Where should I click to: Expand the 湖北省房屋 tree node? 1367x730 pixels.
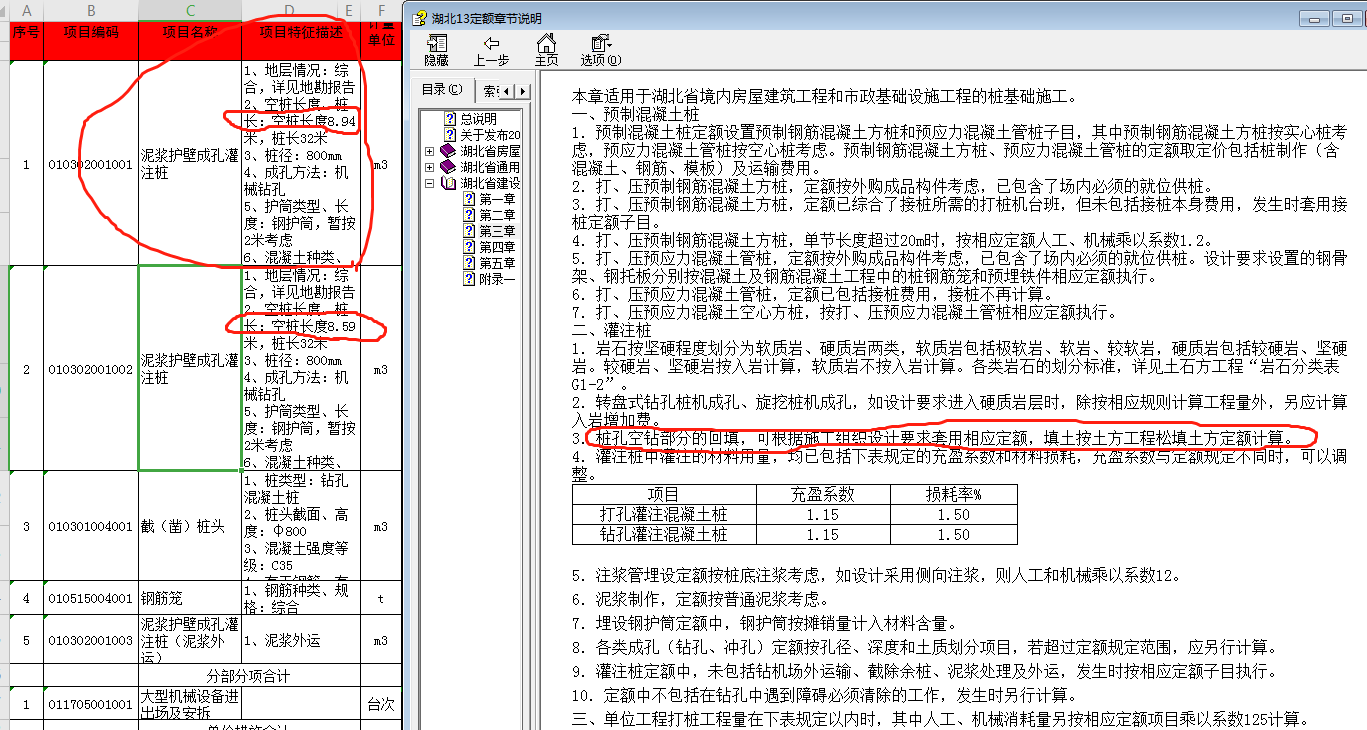(x=430, y=151)
